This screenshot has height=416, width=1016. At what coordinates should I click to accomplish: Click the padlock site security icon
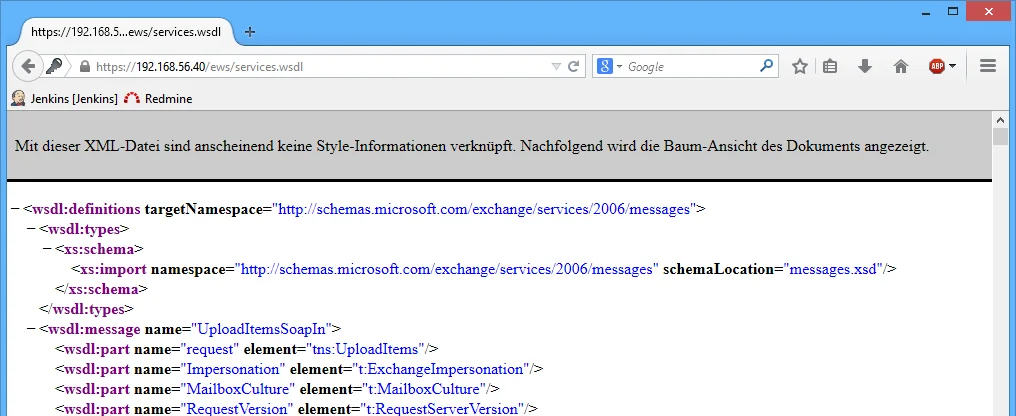84,66
